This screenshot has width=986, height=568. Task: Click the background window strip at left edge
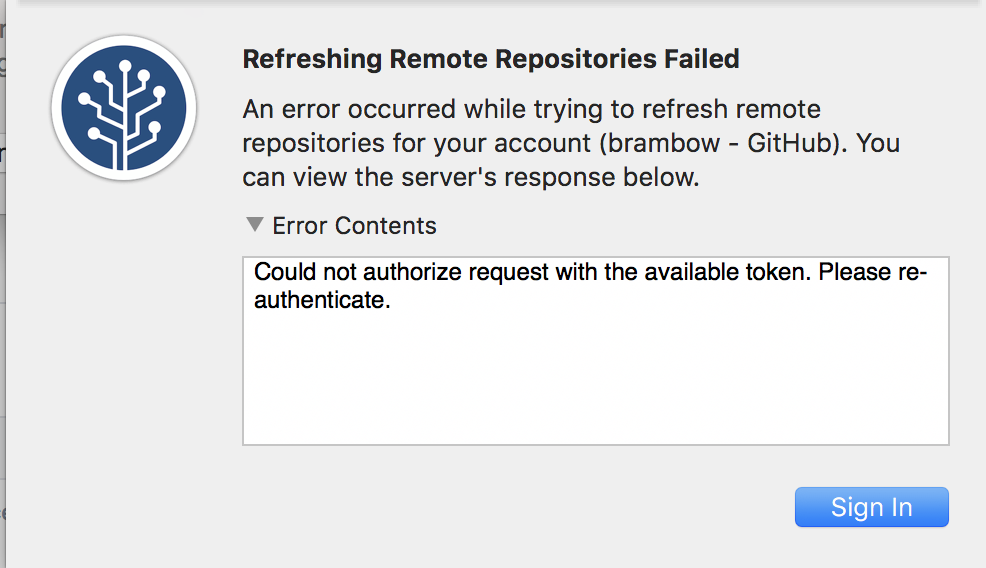(x=3, y=283)
